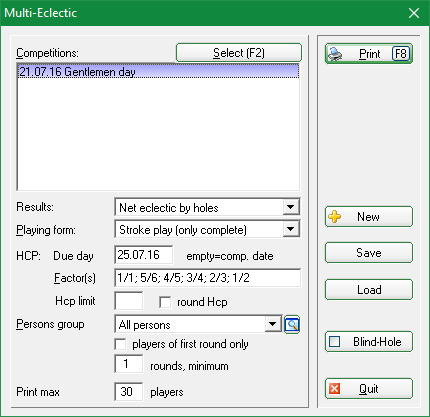Screen dimensions: 430x417
Task: Select the 21.07.16 Gentlemen day entry
Action: tap(158, 72)
